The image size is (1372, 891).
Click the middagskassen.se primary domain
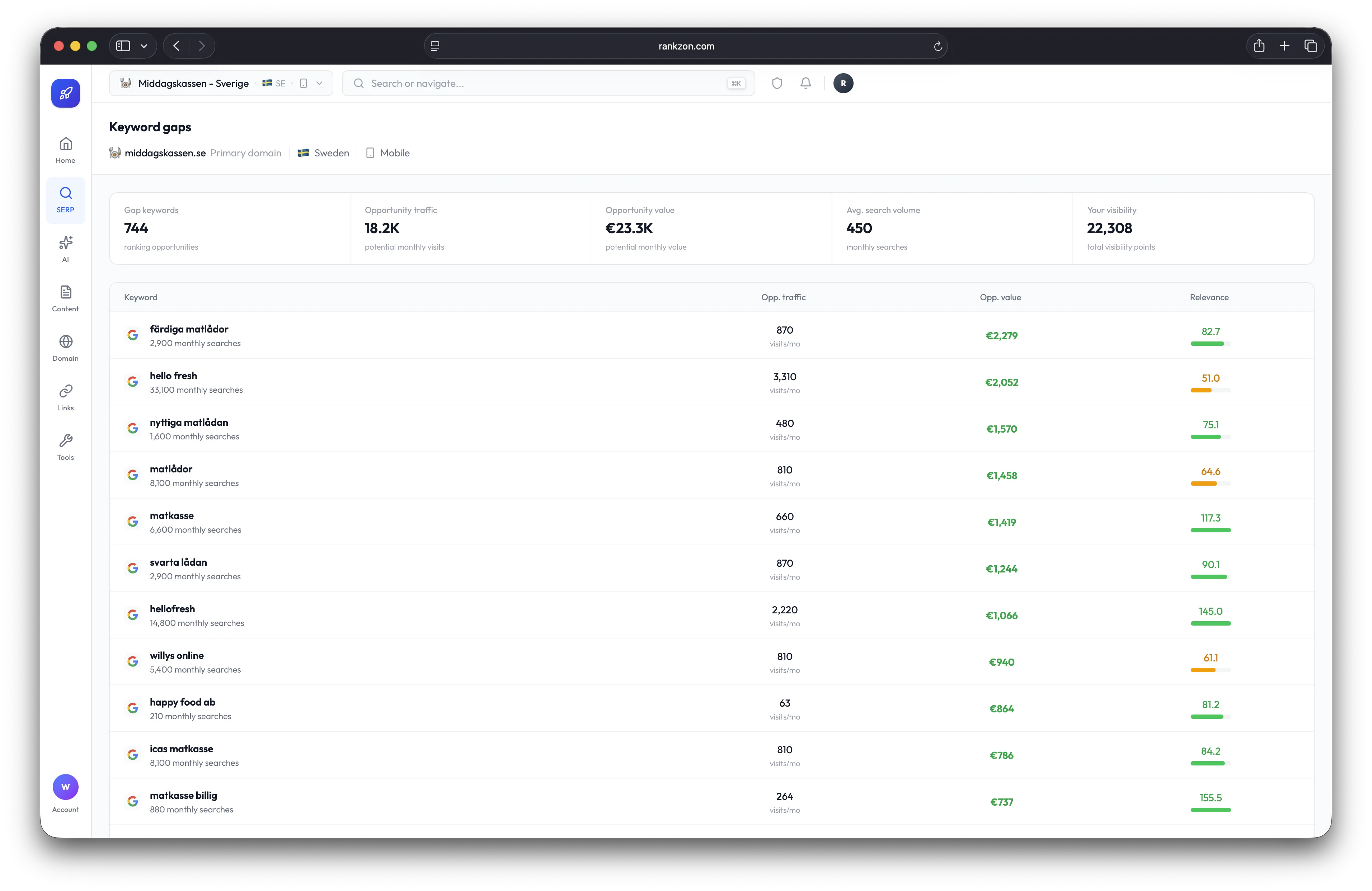[x=165, y=153]
